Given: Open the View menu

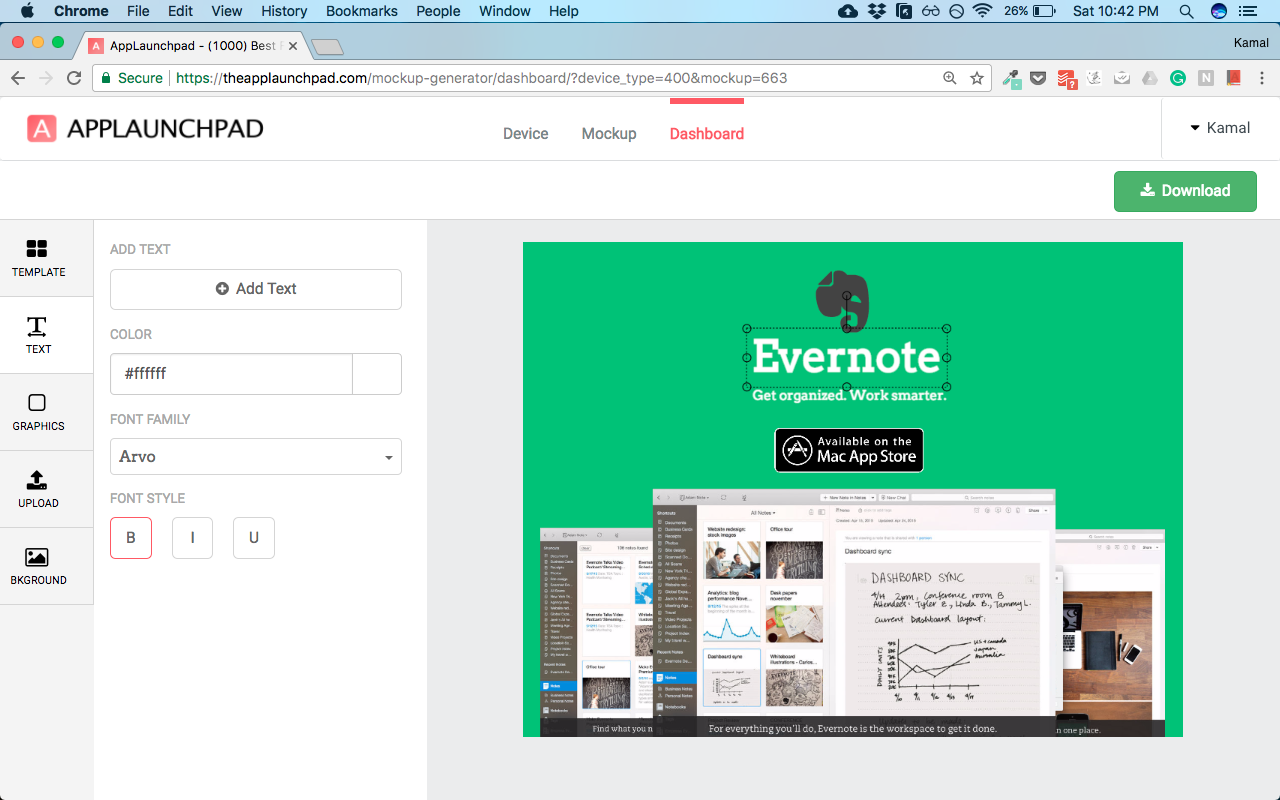Looking at the screenshot, I should tap(227, 11).
